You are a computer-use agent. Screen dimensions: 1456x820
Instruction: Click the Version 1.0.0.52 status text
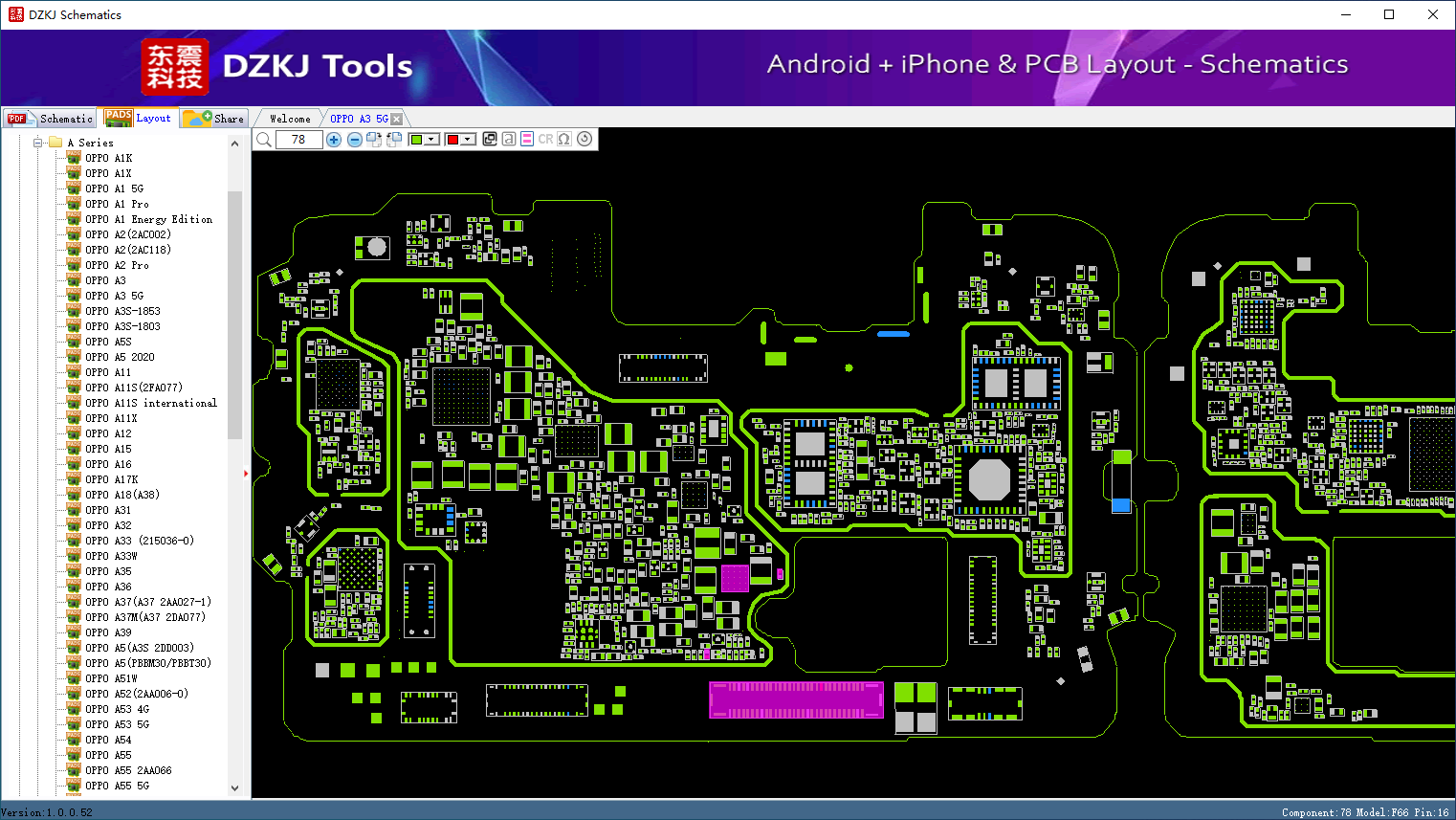tap(47, 812)
